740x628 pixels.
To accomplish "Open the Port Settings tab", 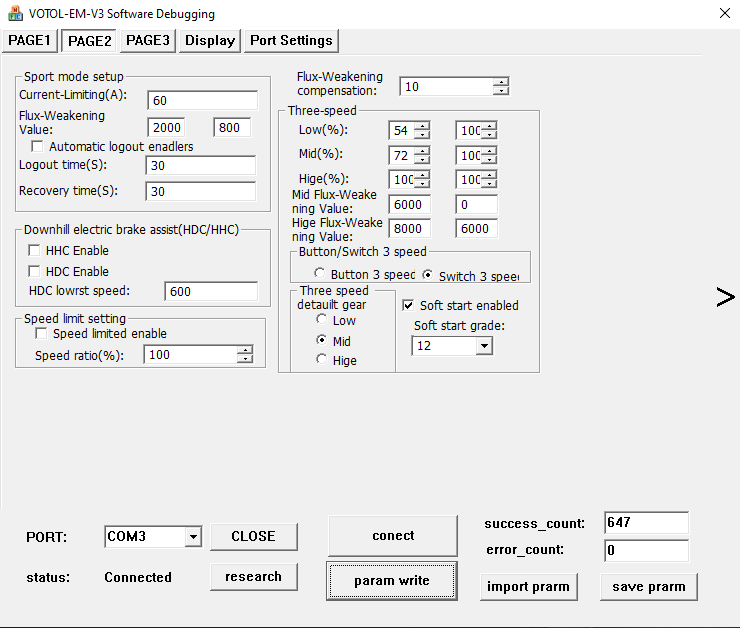I will coord(291,40).
